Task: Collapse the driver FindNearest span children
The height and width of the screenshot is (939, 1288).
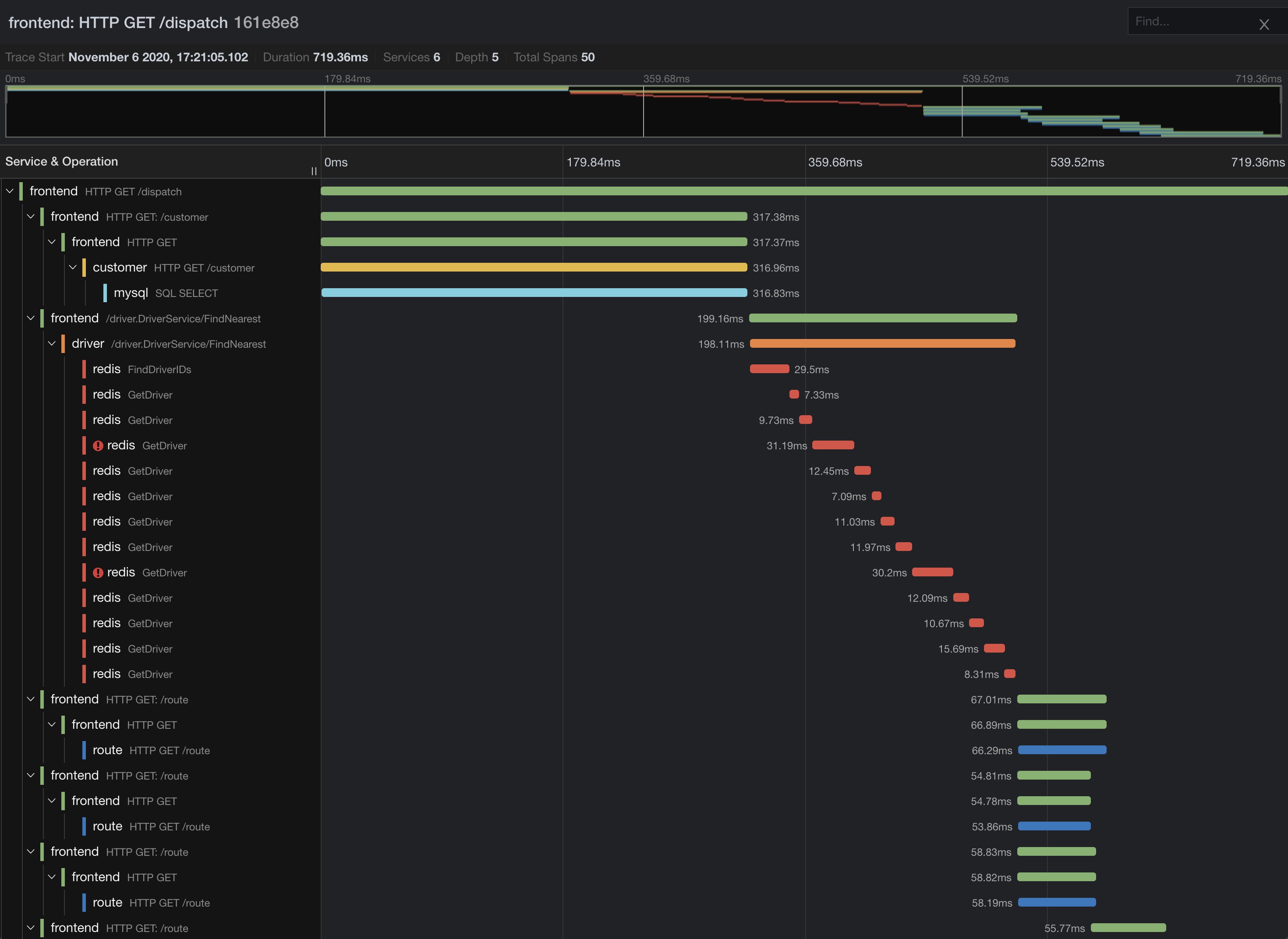Action: (x=52, y=343)
